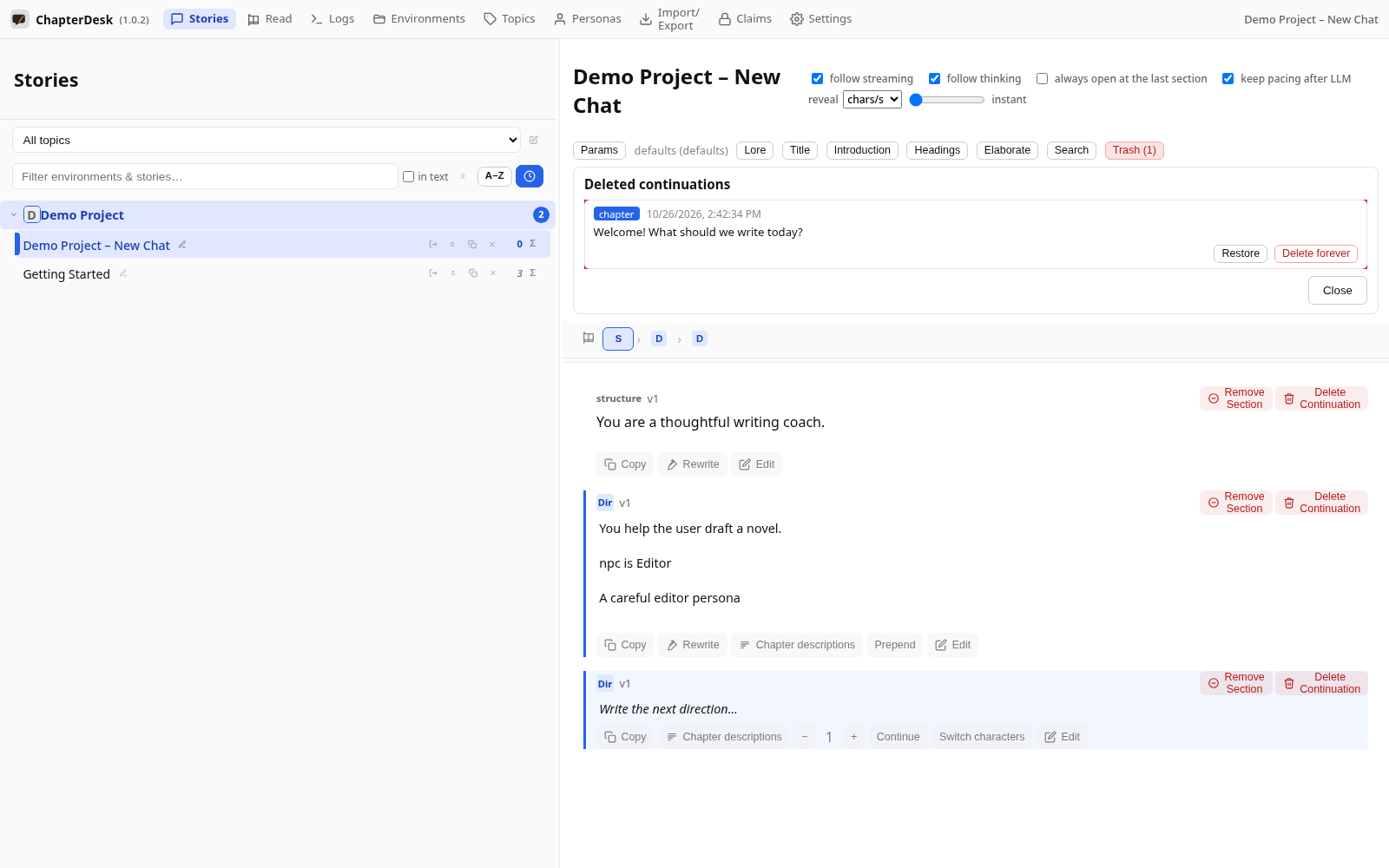Enable always open at the last section

click(1042, 79)
